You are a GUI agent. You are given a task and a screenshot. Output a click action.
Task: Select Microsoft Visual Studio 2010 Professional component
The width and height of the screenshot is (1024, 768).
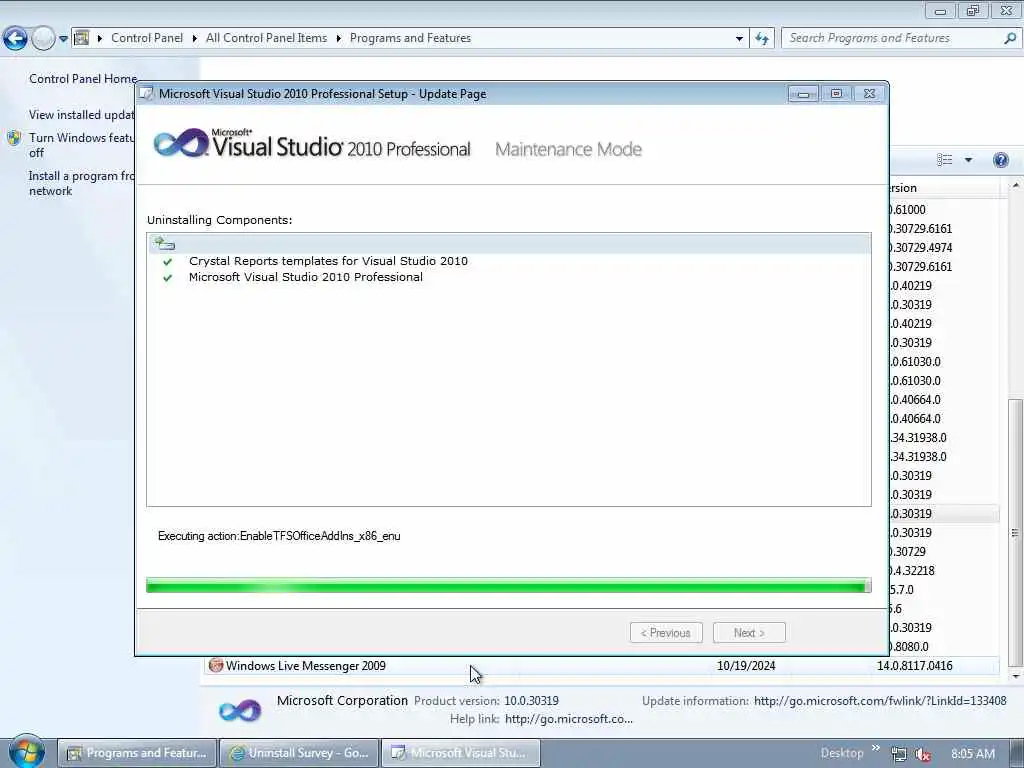pyautogui.click(x=306, y=277)
